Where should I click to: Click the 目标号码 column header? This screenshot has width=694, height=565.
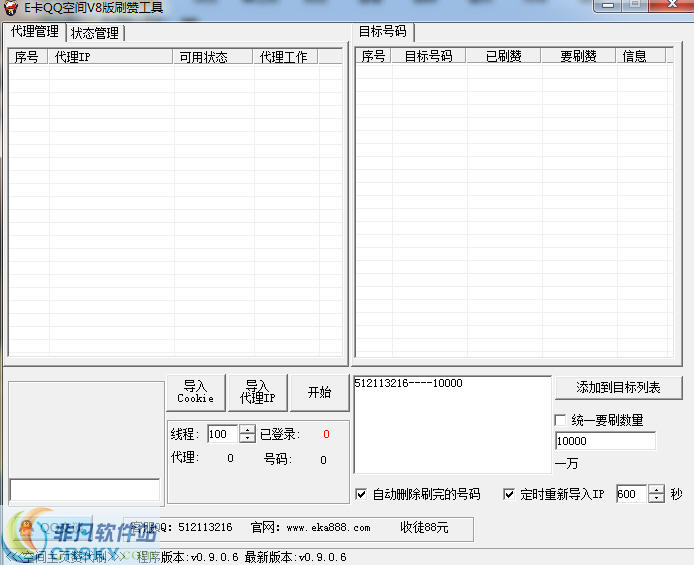tap(428, 56)
